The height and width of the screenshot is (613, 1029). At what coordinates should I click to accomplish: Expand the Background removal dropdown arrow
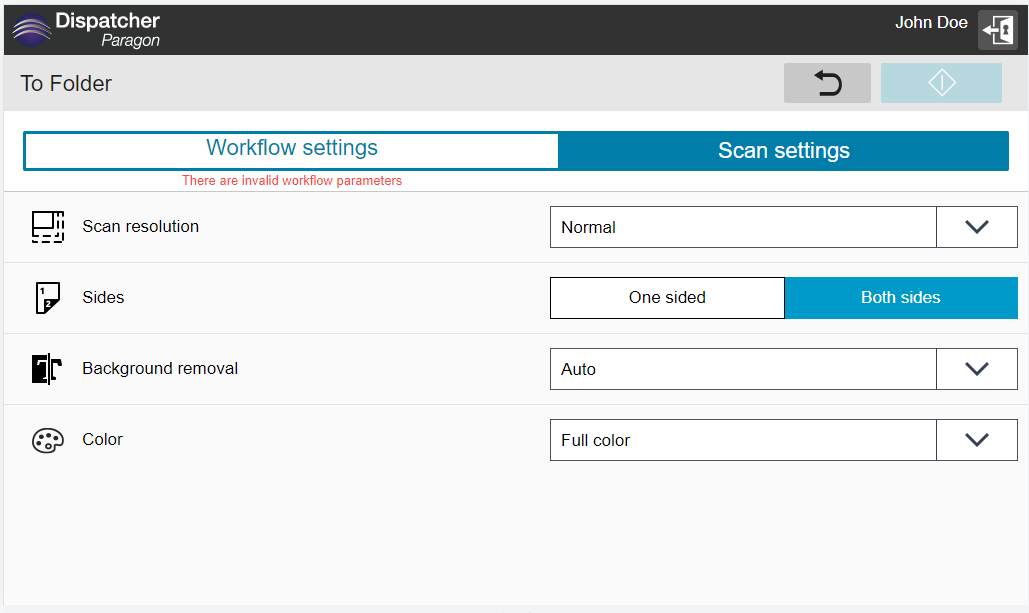(x=976, y=369)
